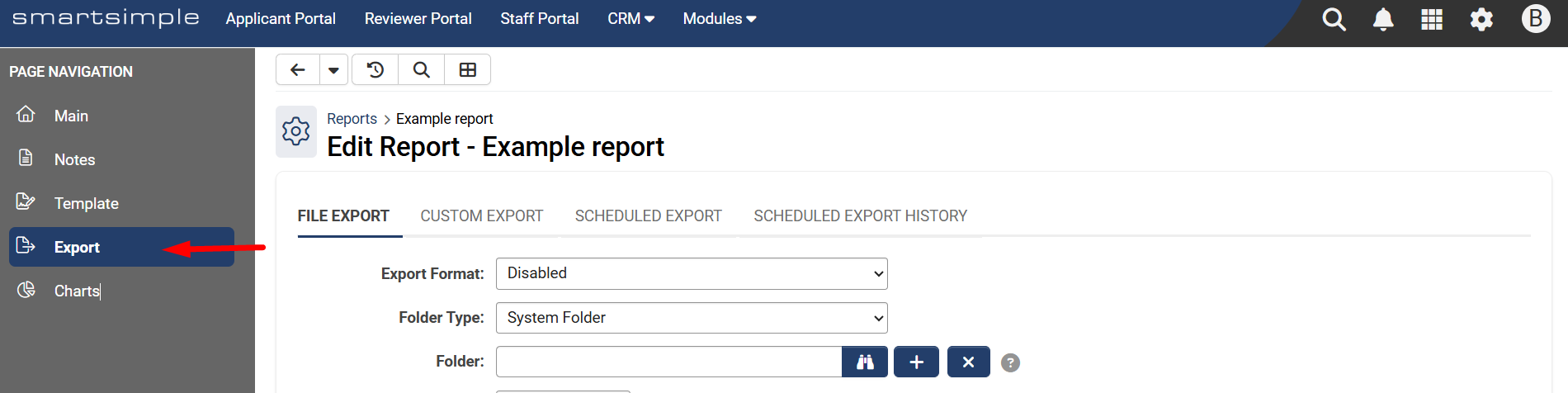Go to the Reviewer Portal

(418, 18)
